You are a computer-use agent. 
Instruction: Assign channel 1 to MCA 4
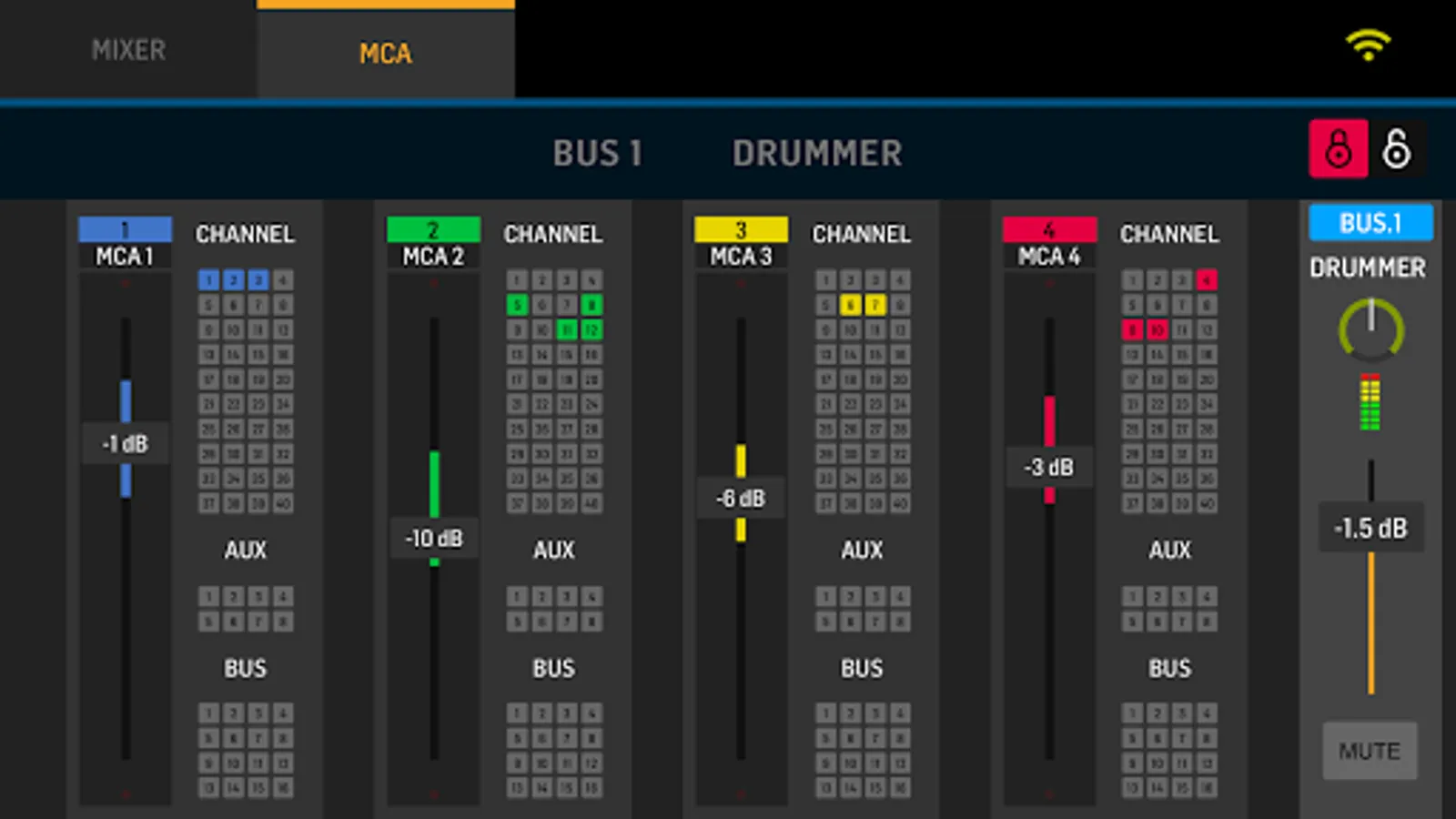tap(1132, 280)
